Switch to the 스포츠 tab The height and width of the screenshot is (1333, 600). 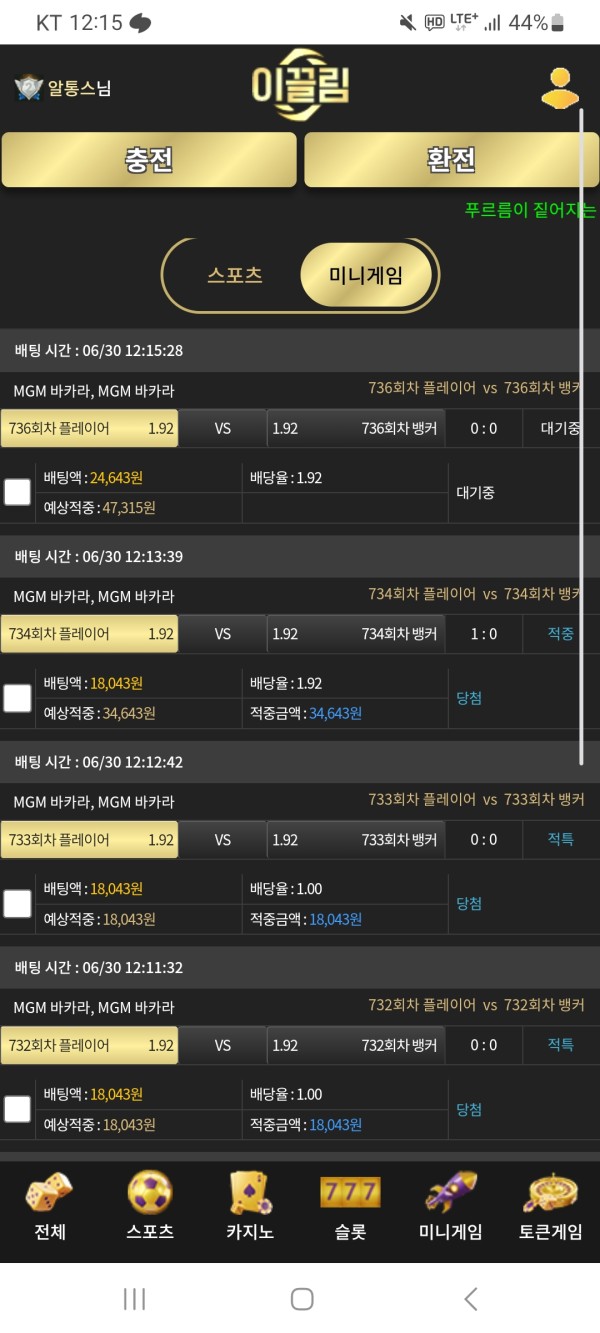coord(235,275)
